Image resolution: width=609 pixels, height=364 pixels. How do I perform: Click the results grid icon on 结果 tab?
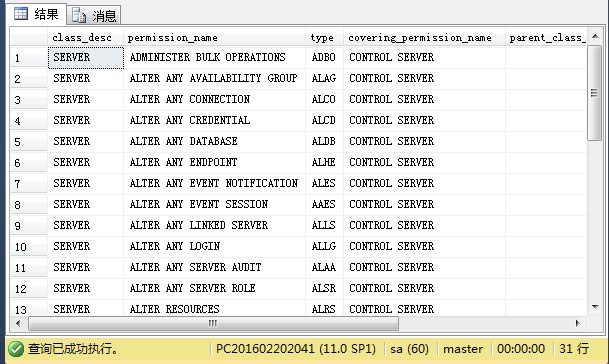pyautogui.click(x=21, y=14)
